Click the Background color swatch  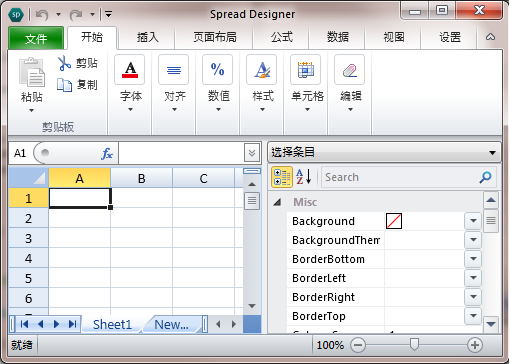(x=394, y=221)
